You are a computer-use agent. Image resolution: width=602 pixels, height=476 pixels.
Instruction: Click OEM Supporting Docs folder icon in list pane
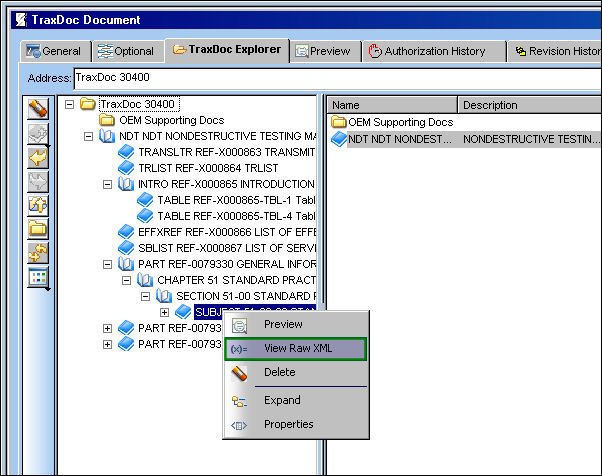(339, 122)
